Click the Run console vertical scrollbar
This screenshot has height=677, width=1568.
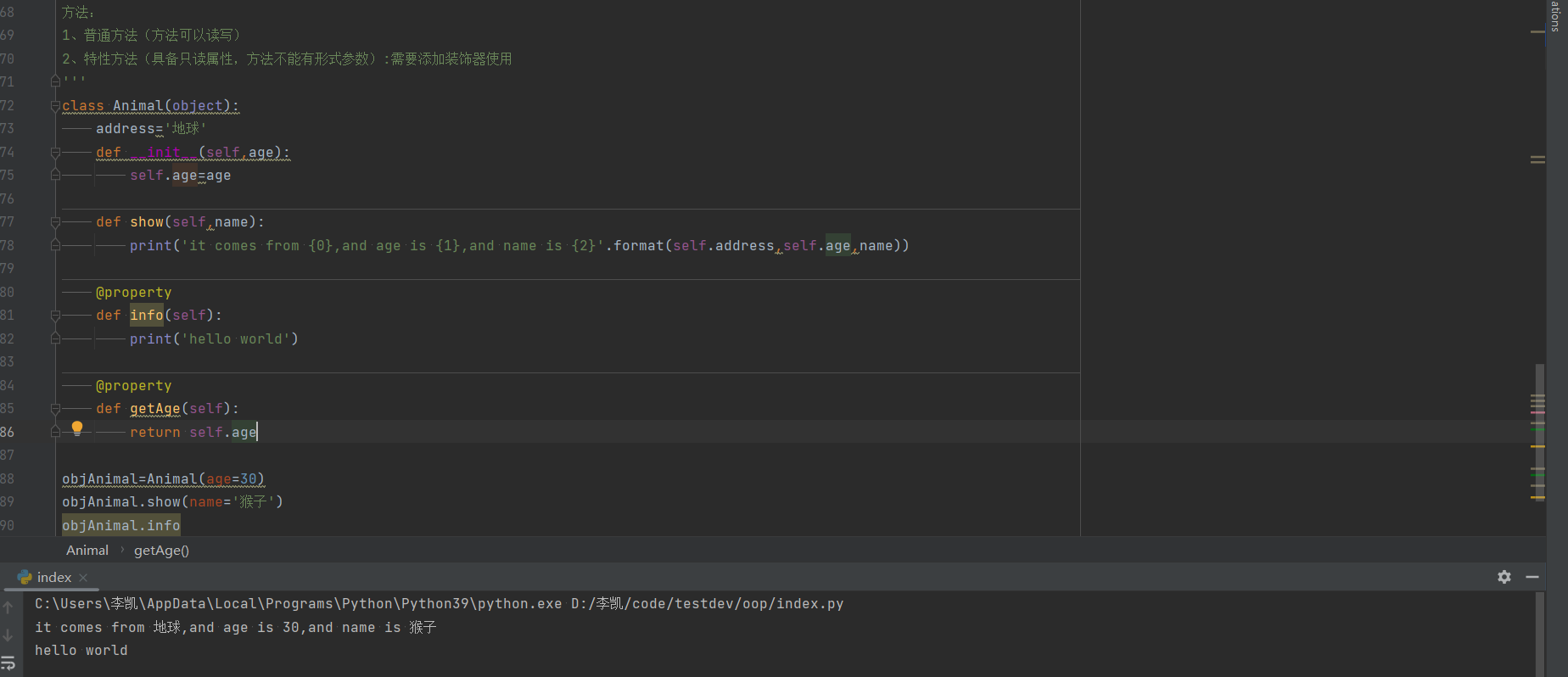[1540, 632]
